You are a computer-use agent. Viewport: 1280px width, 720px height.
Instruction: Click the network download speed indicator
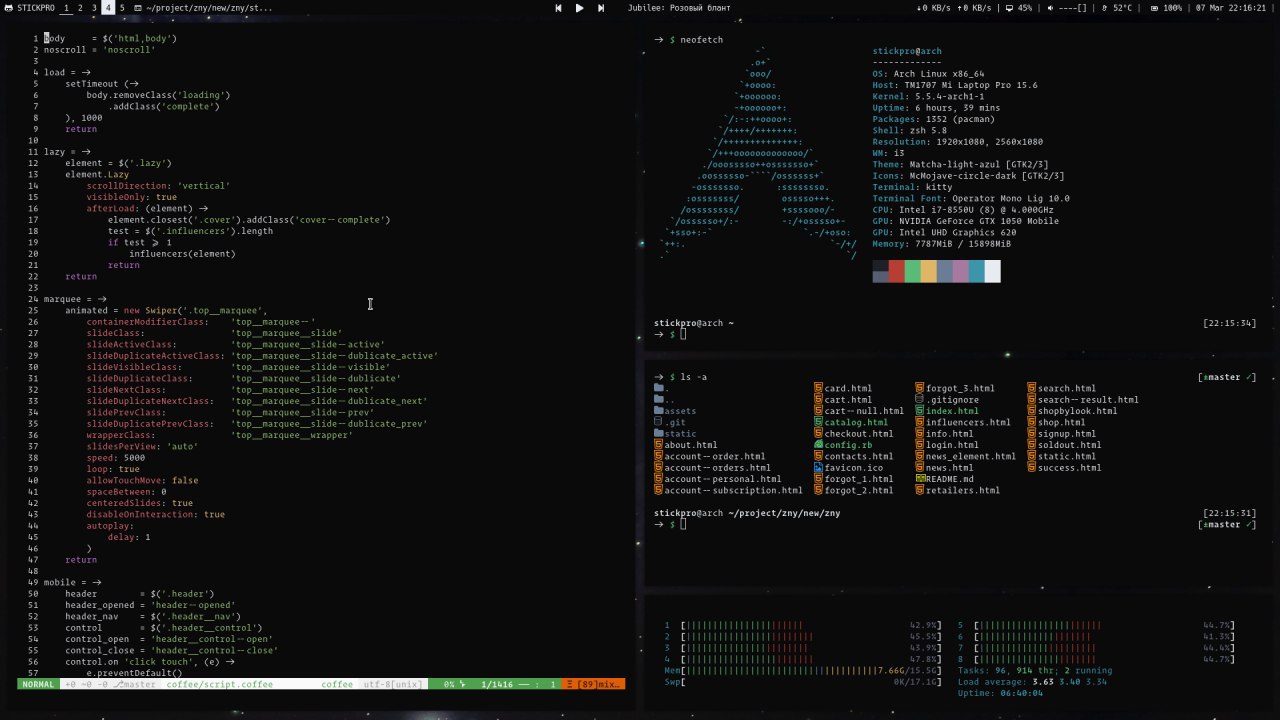click(935, 8)
